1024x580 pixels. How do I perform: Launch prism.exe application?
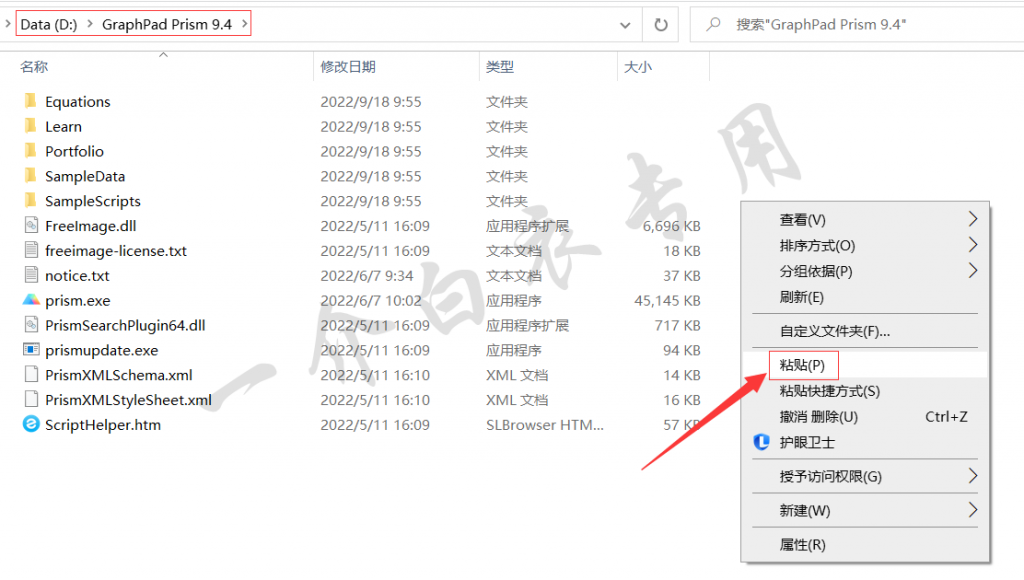[x=32, y=300]
